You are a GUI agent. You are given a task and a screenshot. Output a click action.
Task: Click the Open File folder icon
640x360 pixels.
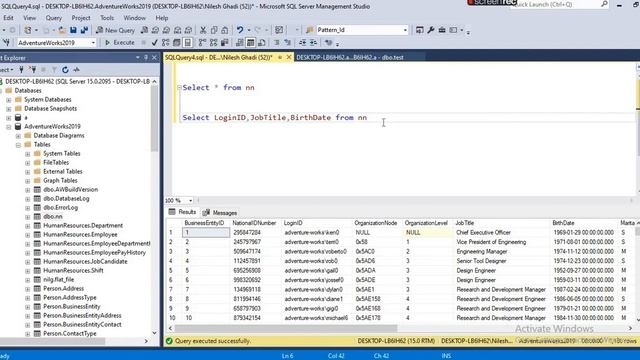(62, 30)
